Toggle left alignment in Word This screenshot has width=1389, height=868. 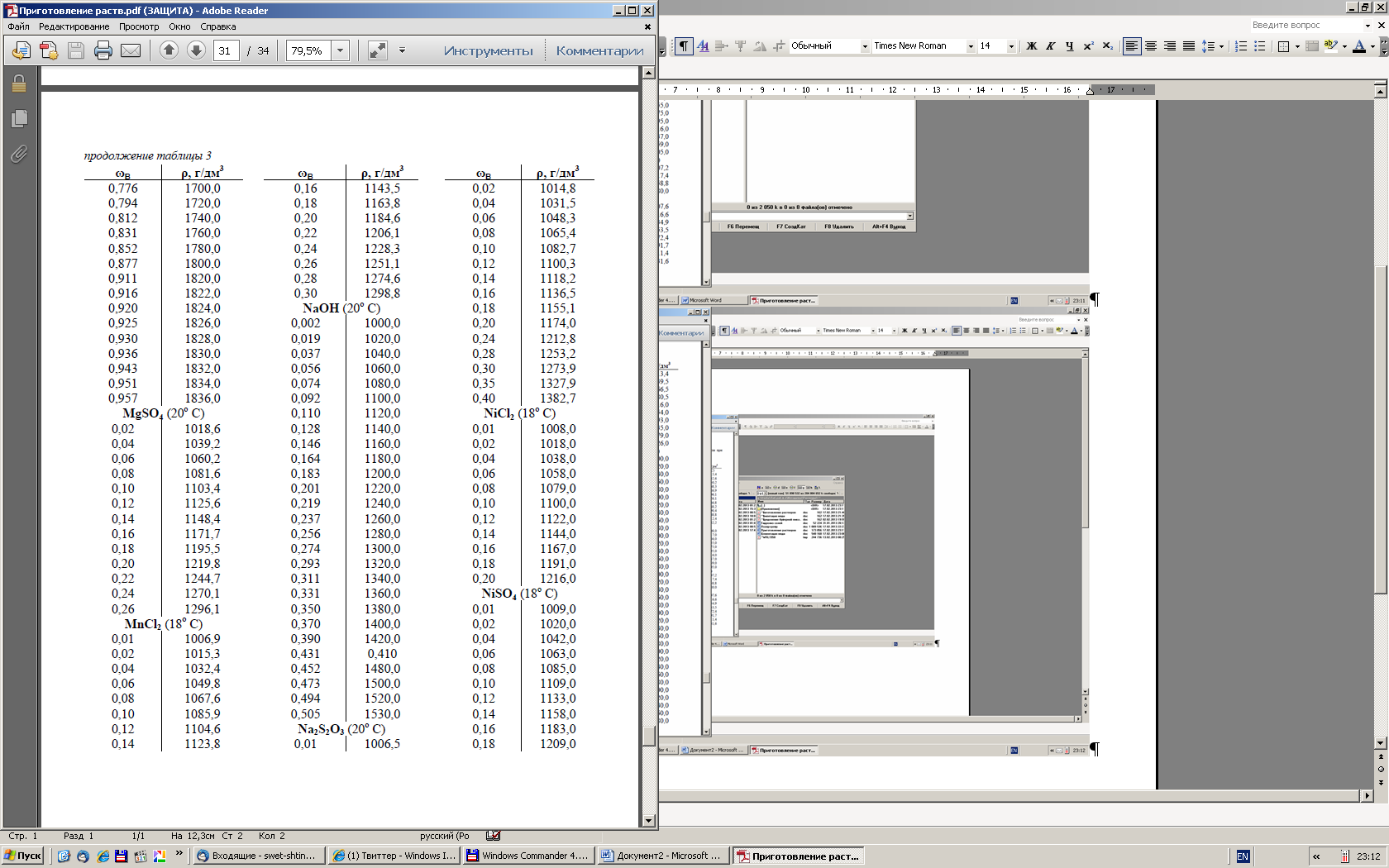1132,46
